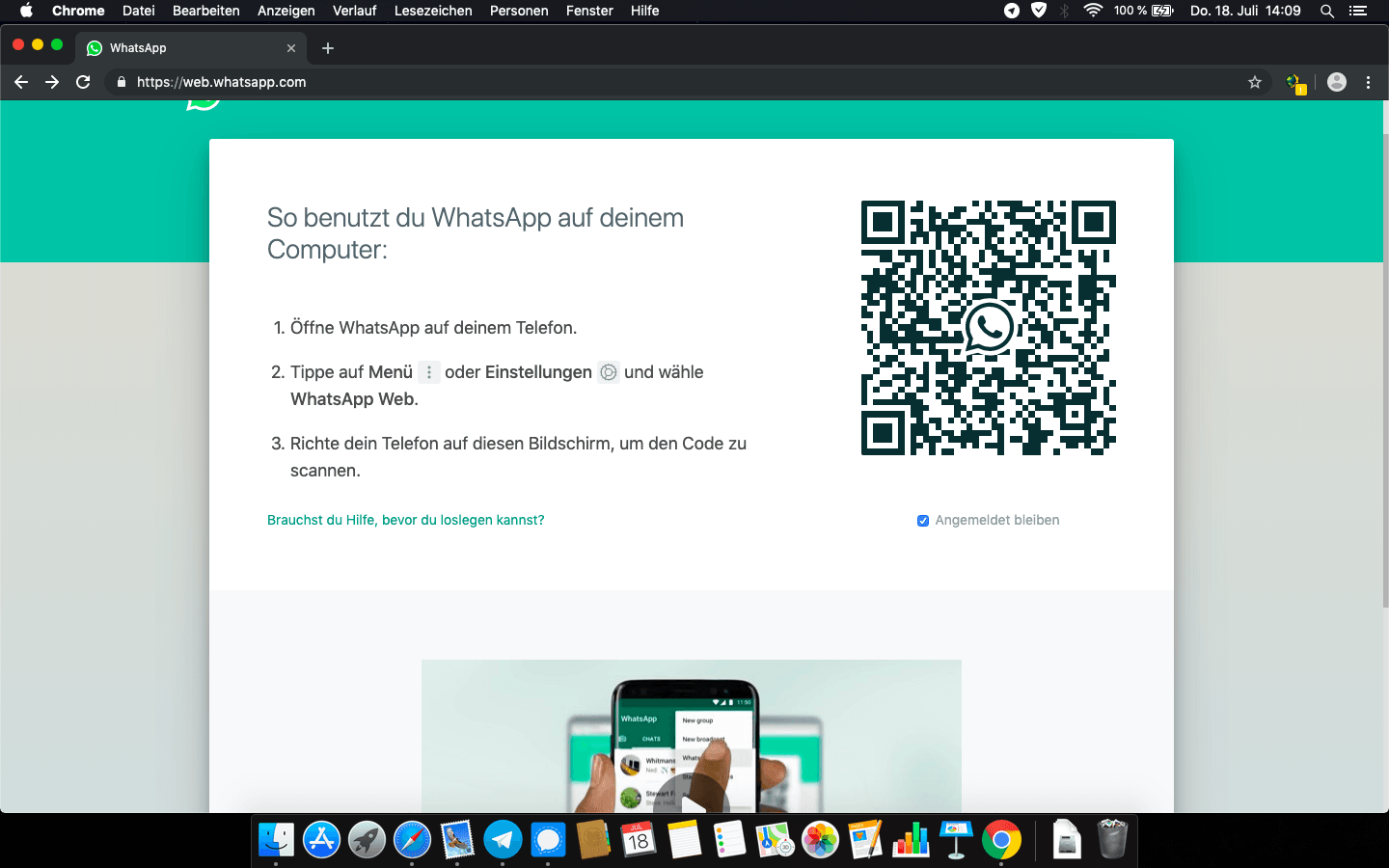Open Telegram from the dock
The width and height of the screenshot is (1389, 868).
tap(503, 840)
